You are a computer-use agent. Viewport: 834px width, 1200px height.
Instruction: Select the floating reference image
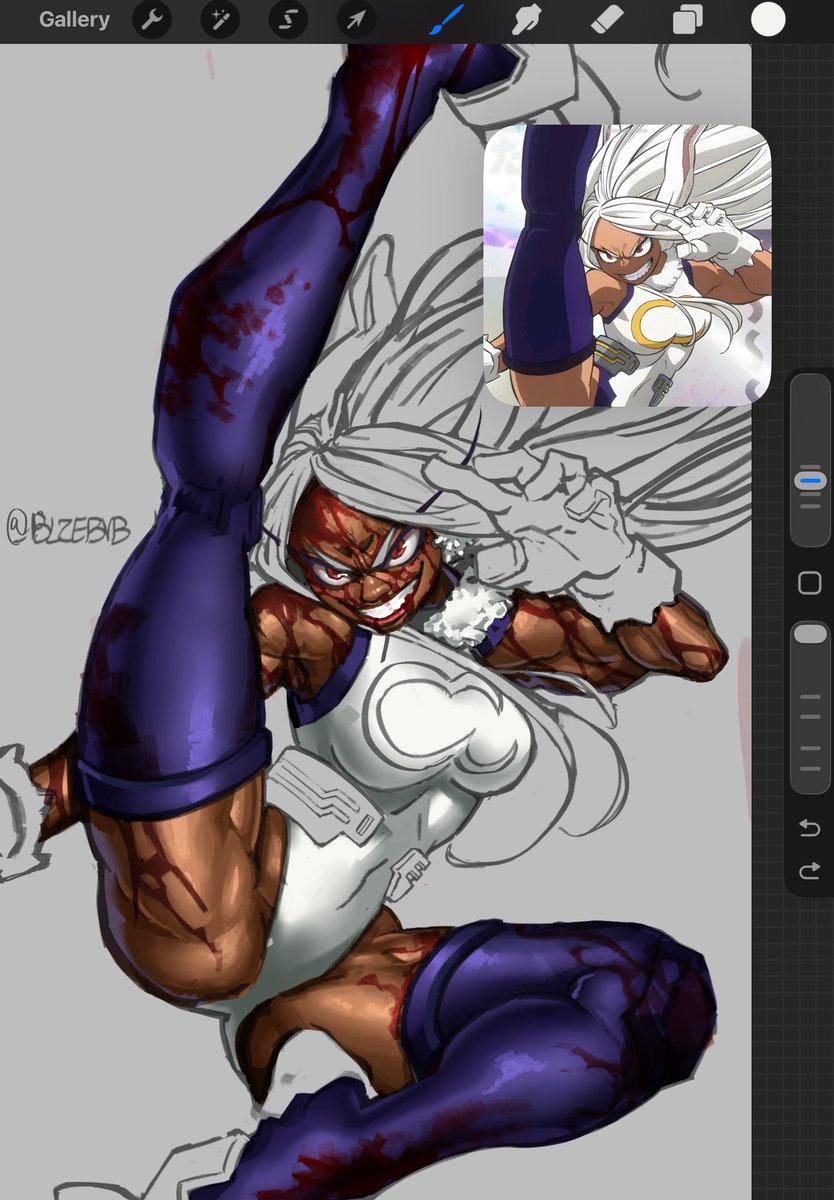coord(628,265)
